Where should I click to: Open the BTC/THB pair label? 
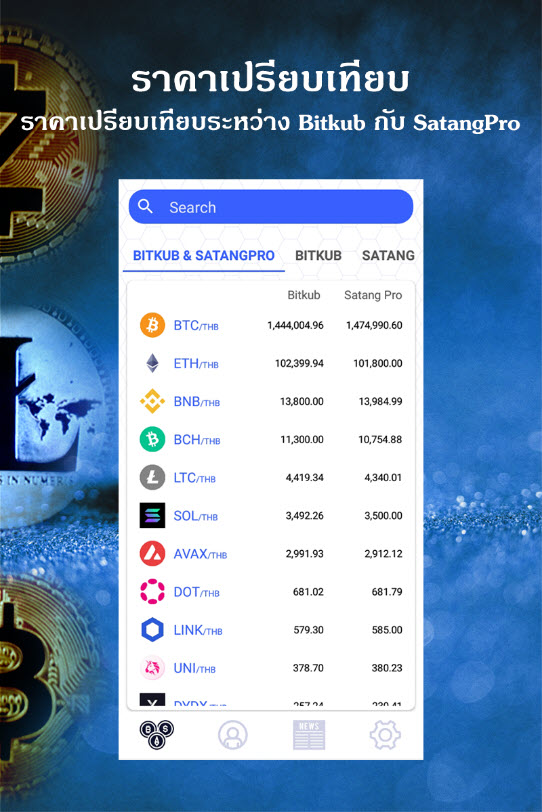196,325
